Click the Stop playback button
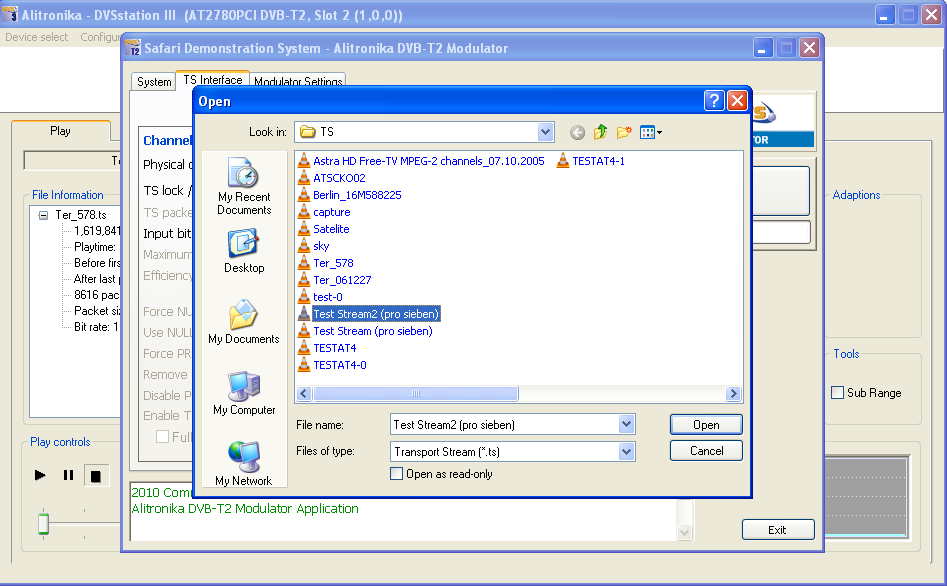Image resolution: width=947 pixels, height=586 pixels. [95, 476]
